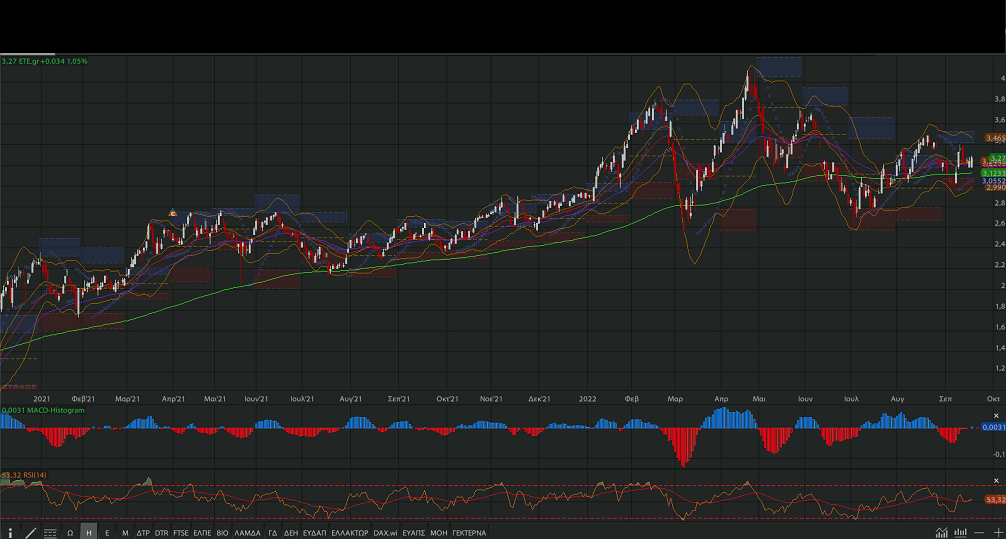Close the MACD-Histogram panel
The height and width of the screenshot is (539, 1006).
[x=996, y=416]
